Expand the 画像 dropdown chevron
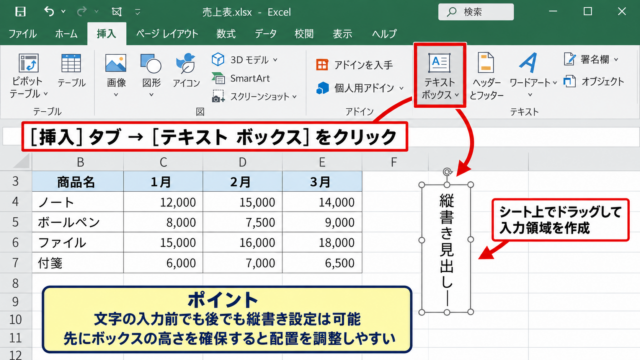640x360 pixels. (116, 95)
